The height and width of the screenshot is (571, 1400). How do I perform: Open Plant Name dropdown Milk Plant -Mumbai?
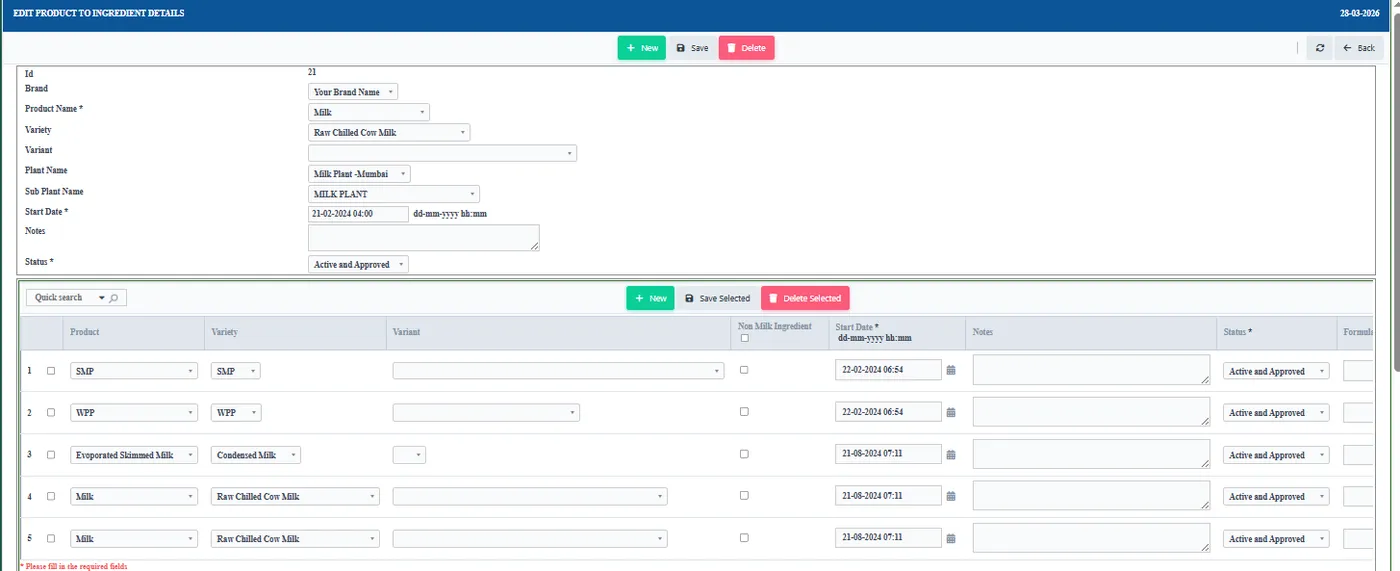359,174
